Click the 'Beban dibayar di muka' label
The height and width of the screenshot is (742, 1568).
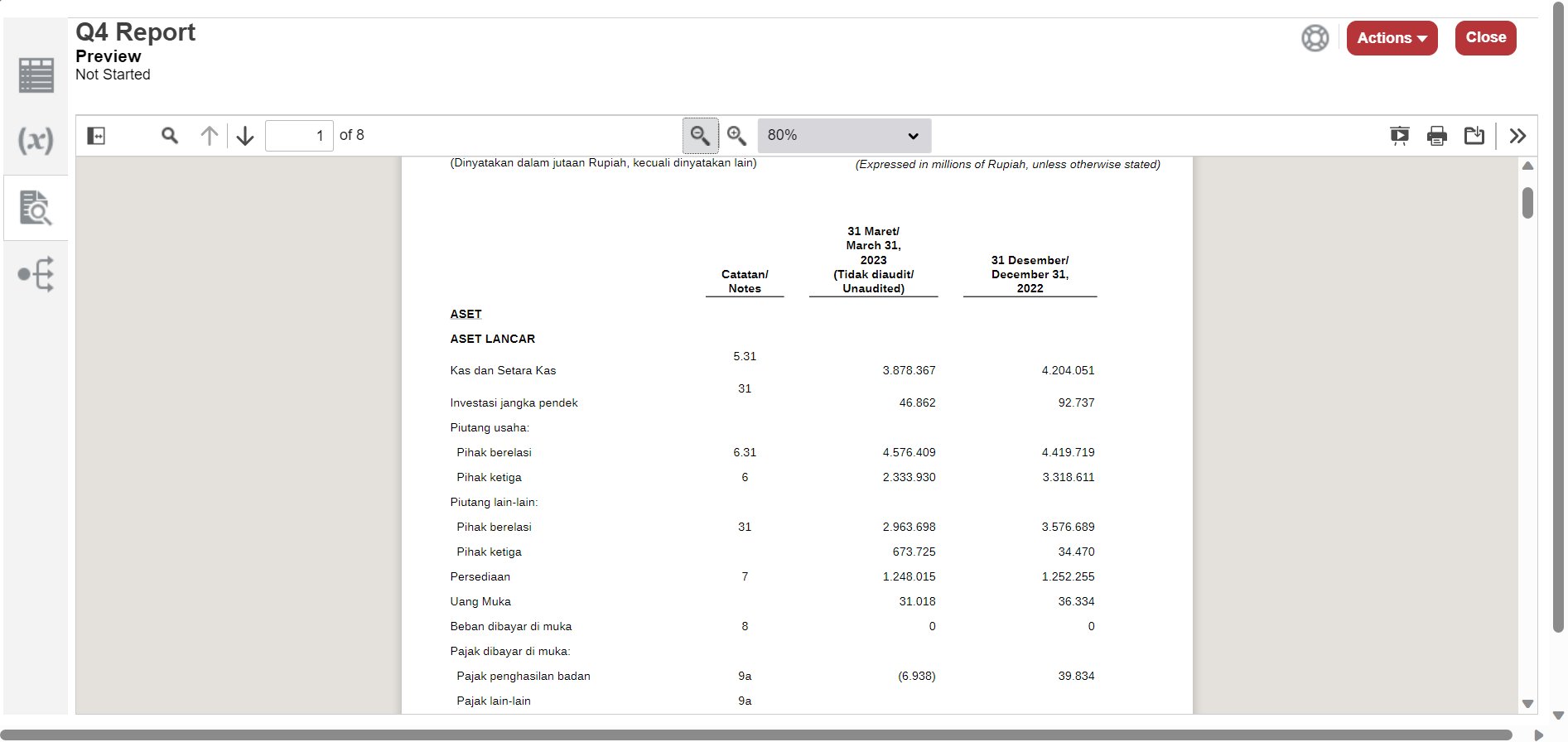point(510,627)
